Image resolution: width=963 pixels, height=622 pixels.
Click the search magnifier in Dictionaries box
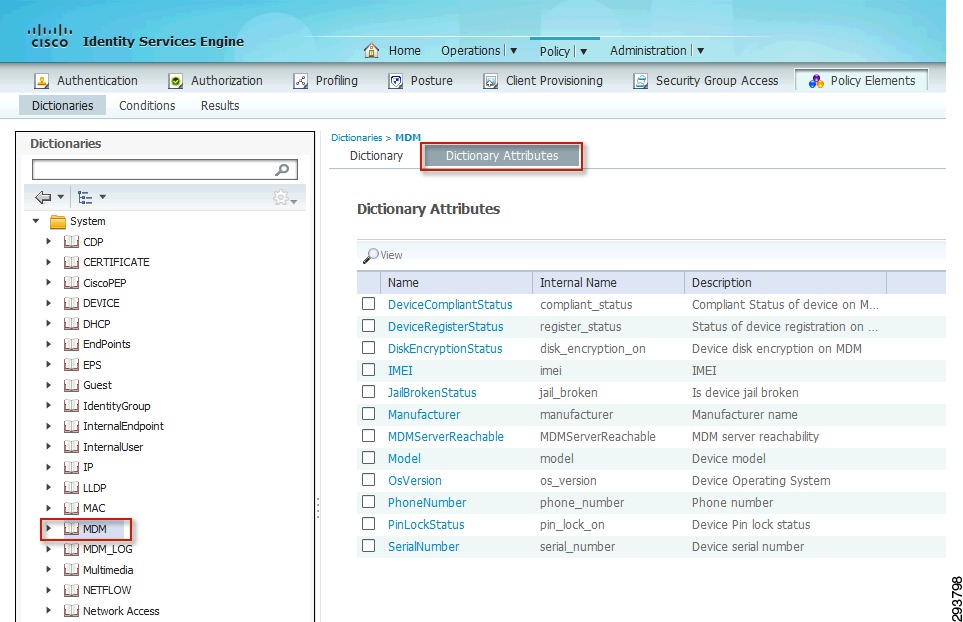[x=282, y=169]
